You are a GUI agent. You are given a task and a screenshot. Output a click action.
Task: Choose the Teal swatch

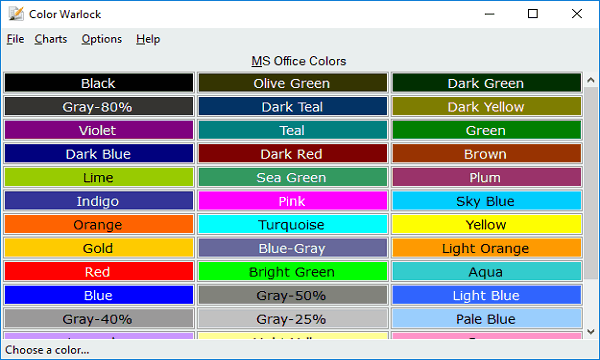point(293,130)
